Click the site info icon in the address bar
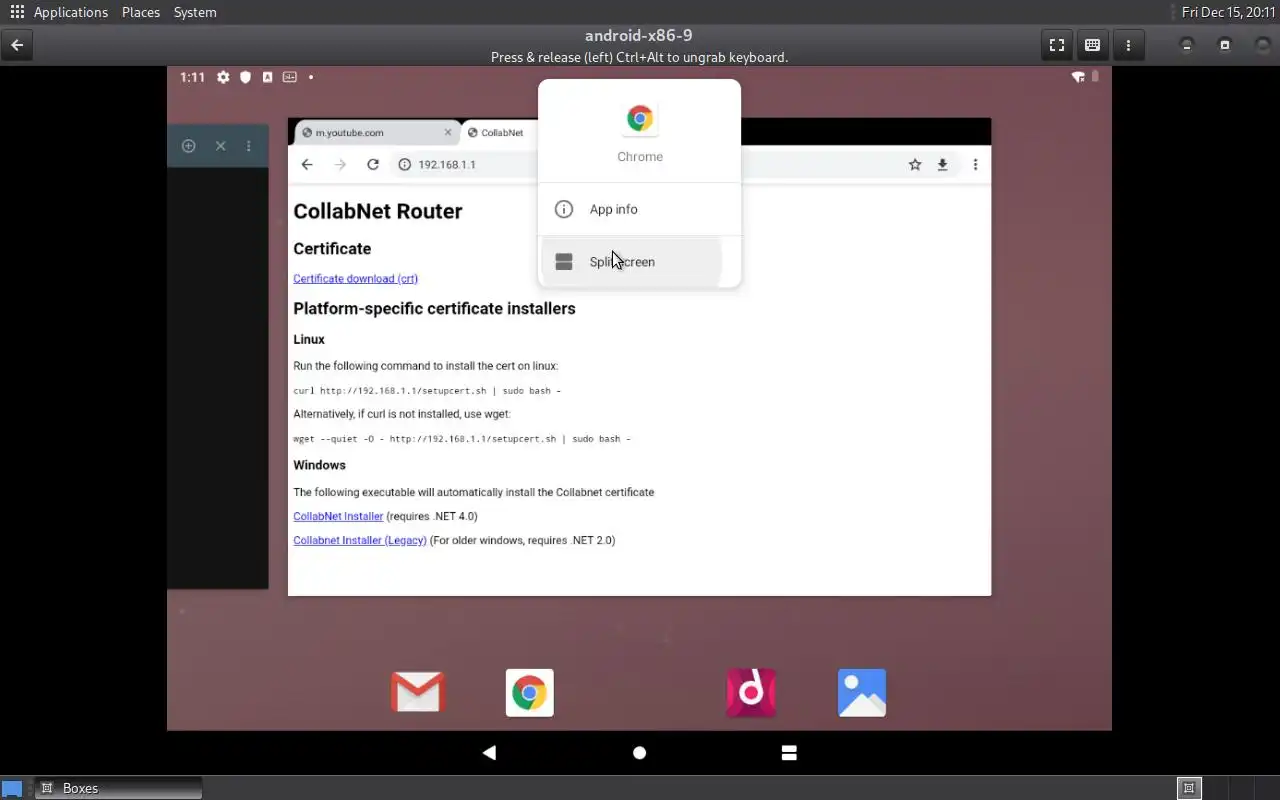1280x800 pixels. click(405, 165)
